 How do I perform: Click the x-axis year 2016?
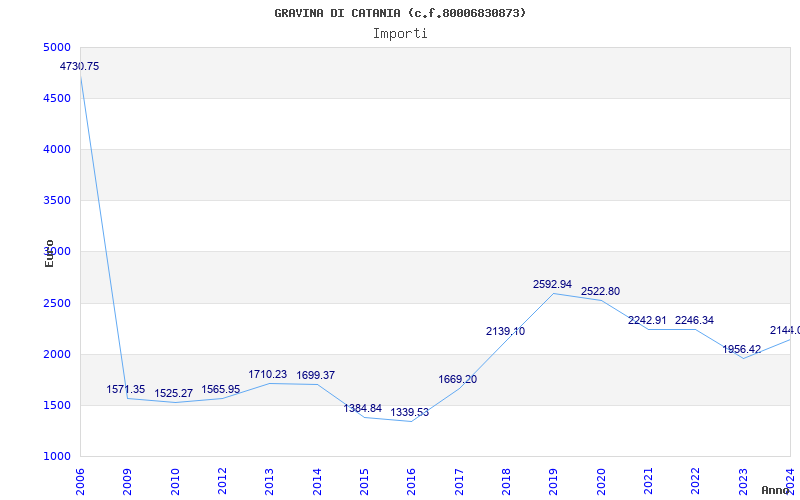pyautogui.click(x=411, y=481)
